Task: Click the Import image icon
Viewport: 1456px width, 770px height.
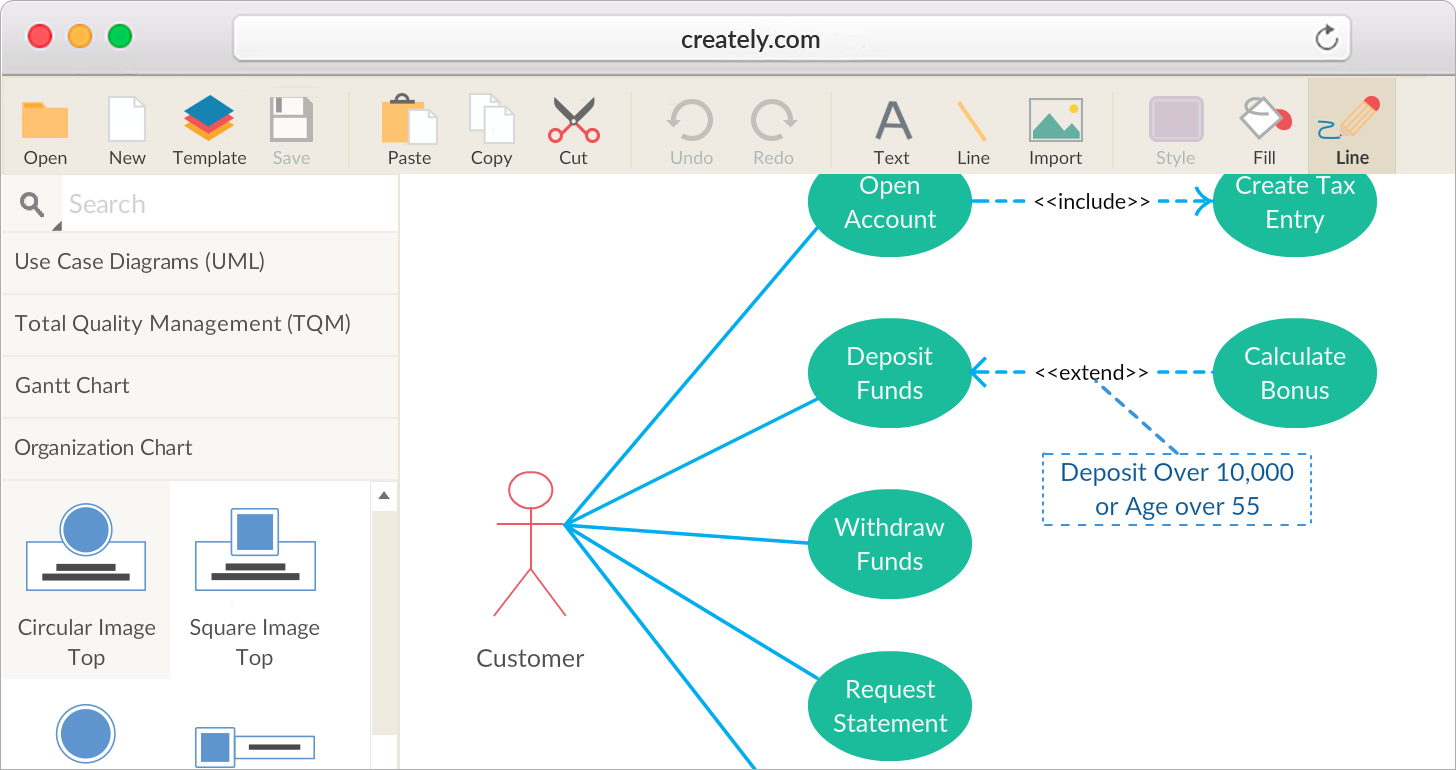Action: tap(1055, 121)
